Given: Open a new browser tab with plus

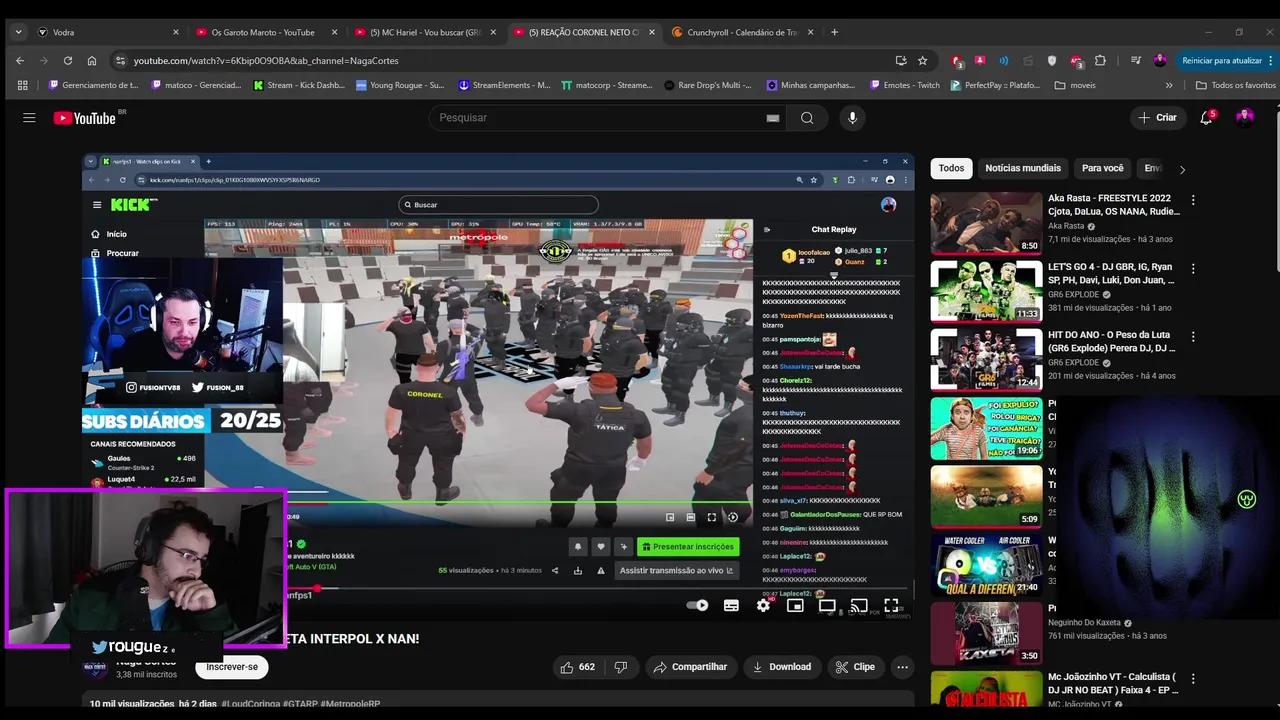Looking at the screenshot, I should 834,32.
